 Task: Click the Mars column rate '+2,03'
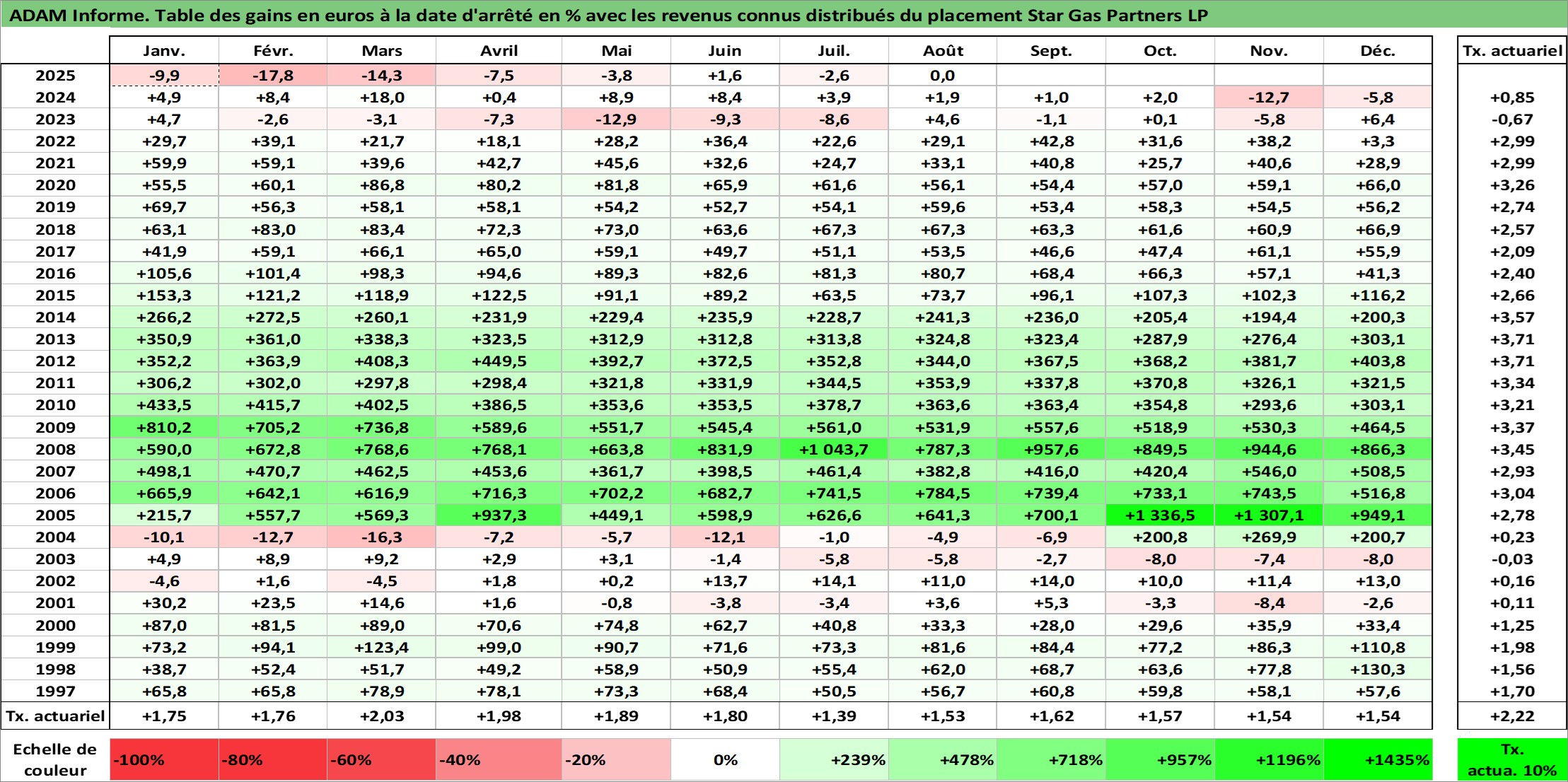coord(381,716)
